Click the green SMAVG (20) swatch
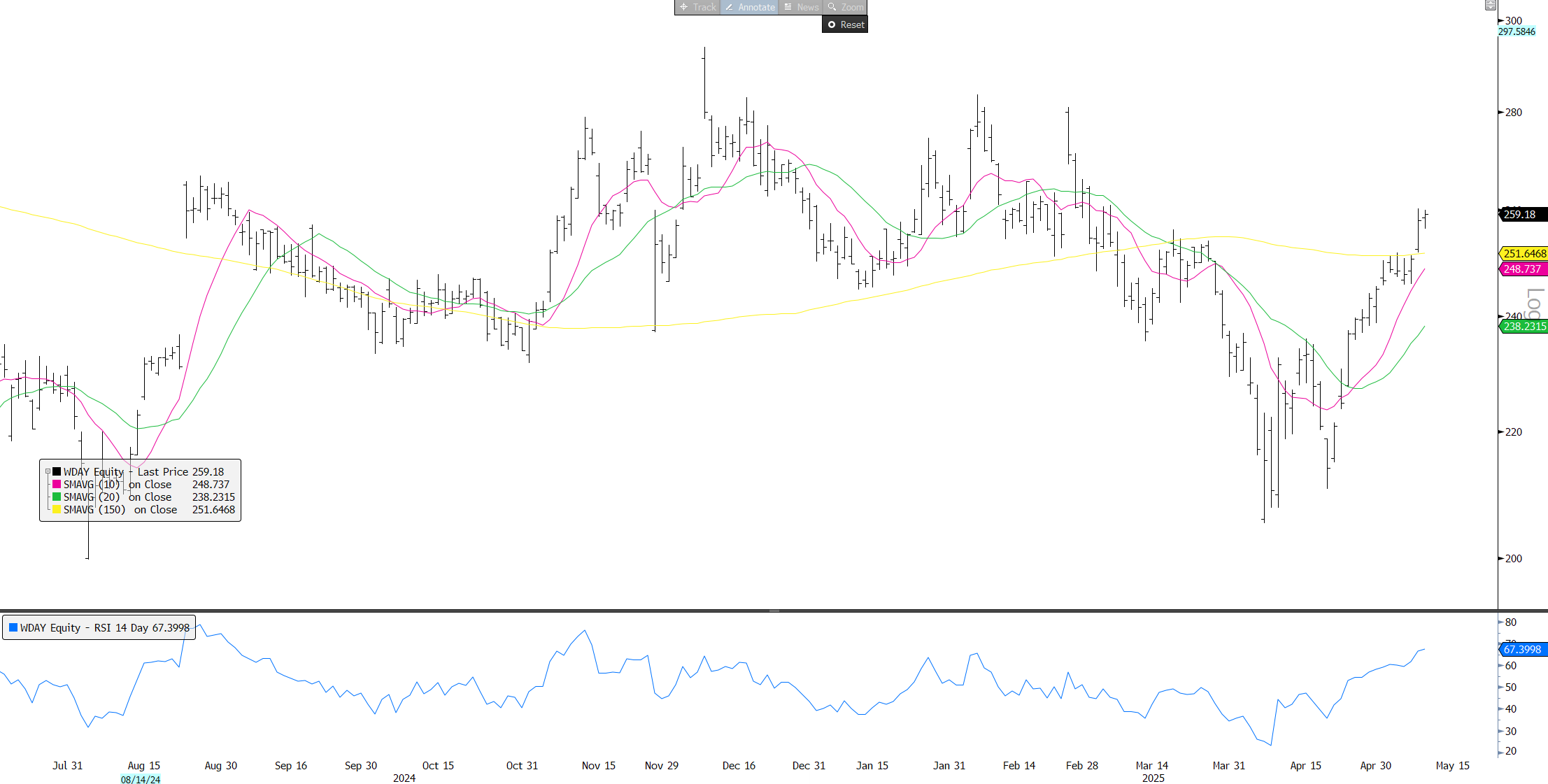1548x784 pixels. tap(57, 497)
